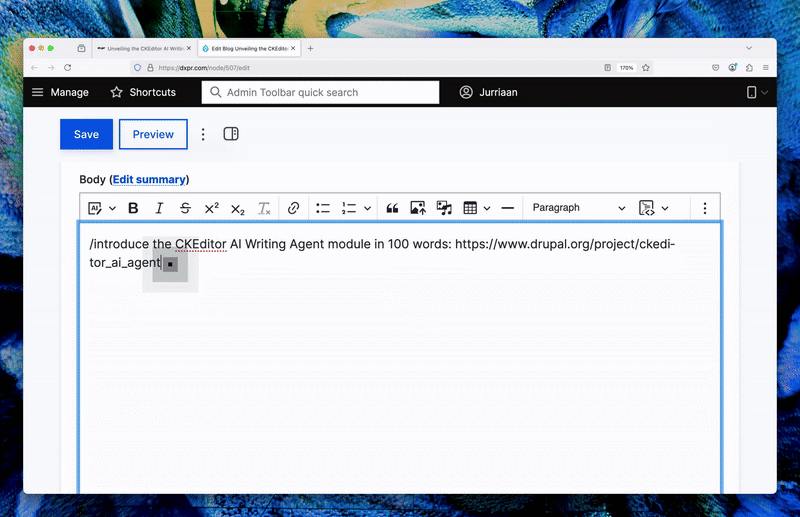Open the Jurriaan user menu
The image size is (800, 517).
tap(488, 92)
